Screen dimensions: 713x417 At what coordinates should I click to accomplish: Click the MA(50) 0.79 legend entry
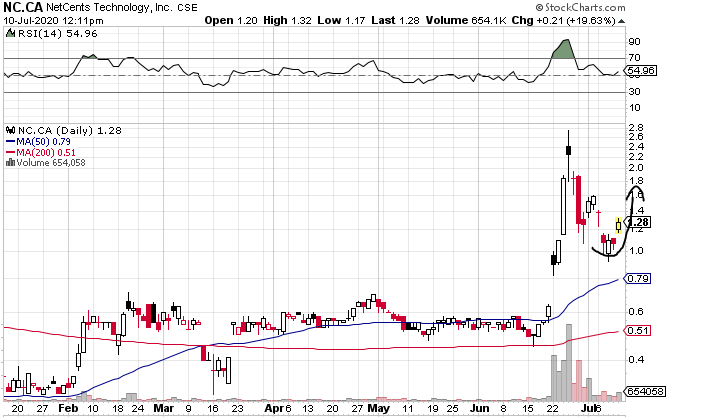39,142
